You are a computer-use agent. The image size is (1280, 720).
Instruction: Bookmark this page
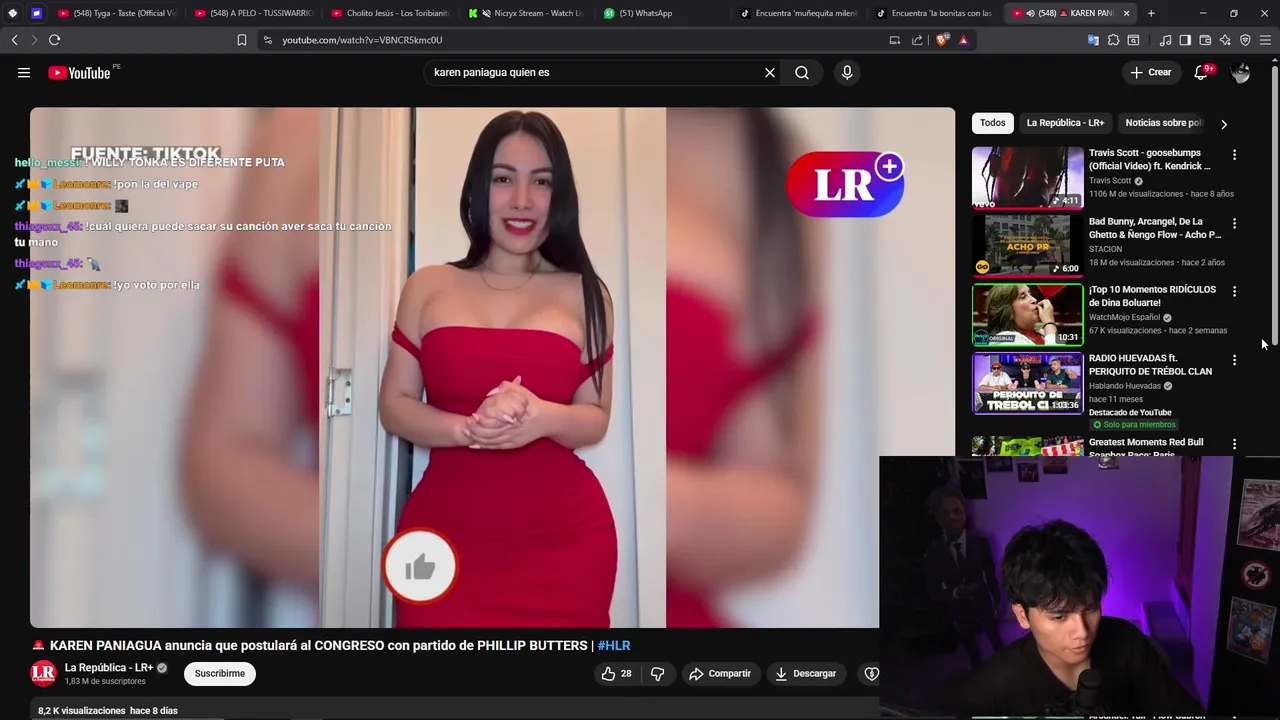pyautogui.click(x=241, y=40)
